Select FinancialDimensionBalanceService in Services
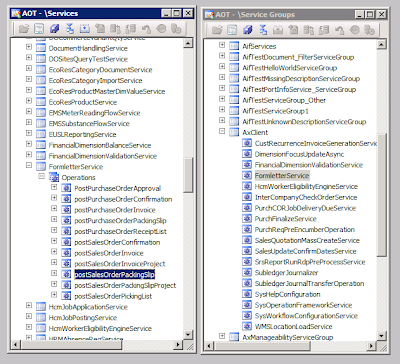Viewport: 400px width, 364px height. pyautogui.click(x=100, y=145)
